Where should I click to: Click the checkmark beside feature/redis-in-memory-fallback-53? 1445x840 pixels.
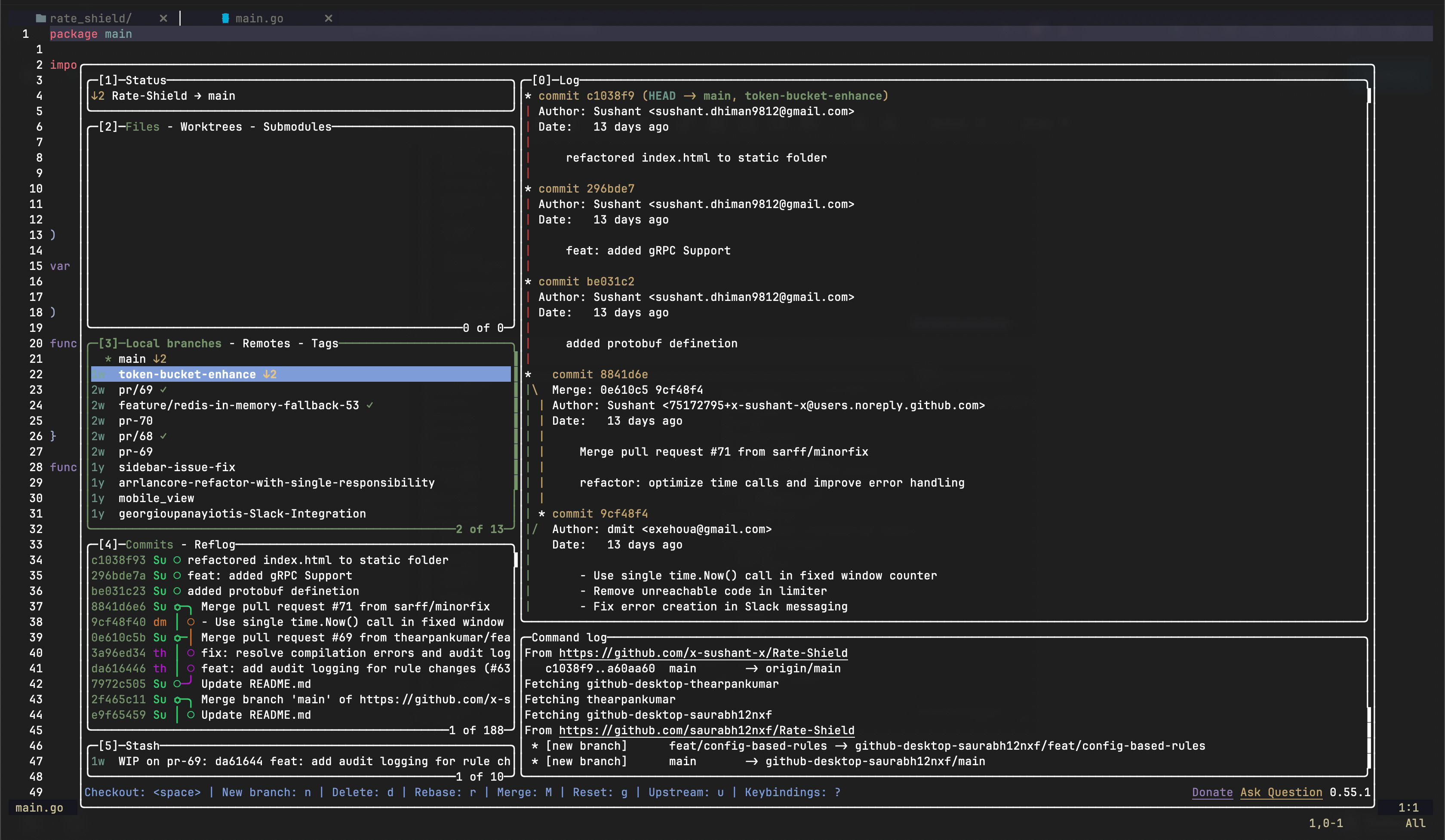370,405
